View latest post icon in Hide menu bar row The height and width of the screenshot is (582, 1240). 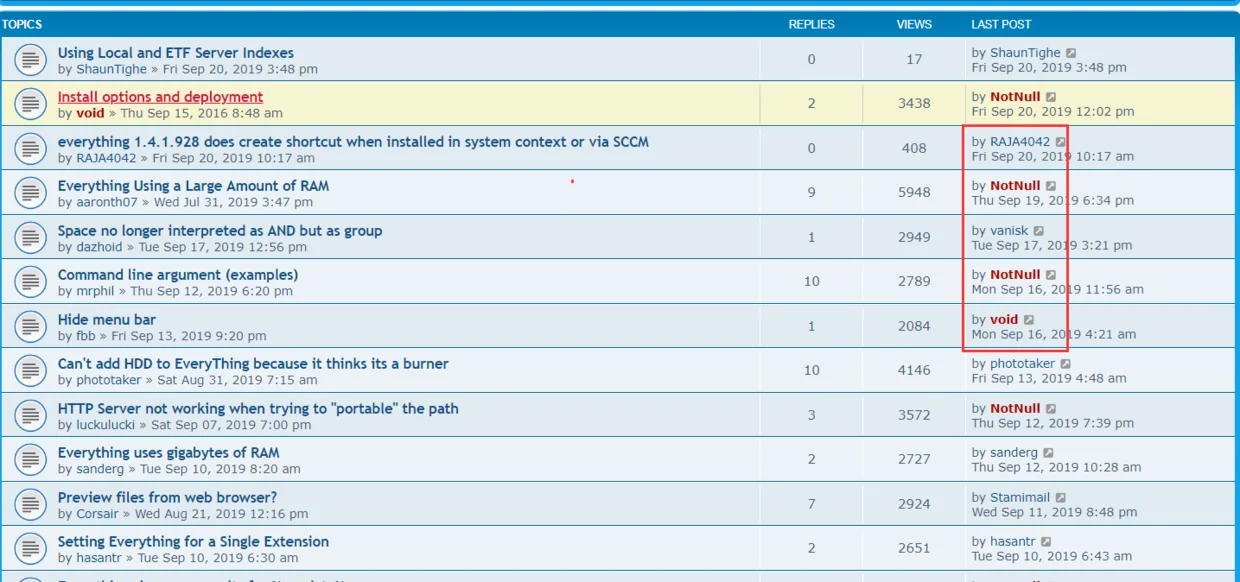pos(1029,320)
